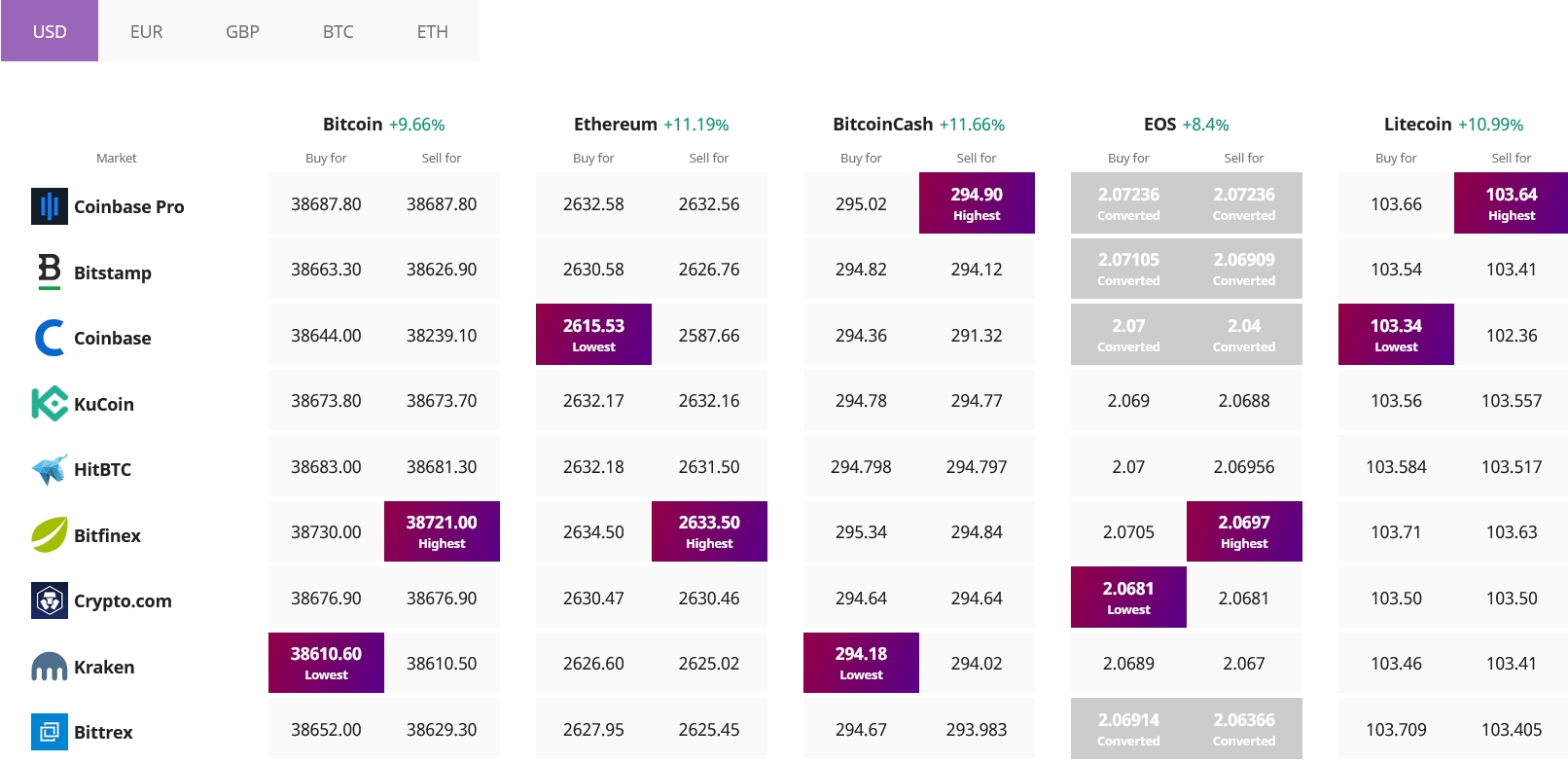Click Bitfinex Bitcoin highest sell price 38721.00
Viewport: 1568px width, 763px height.
tap(442, 531)
